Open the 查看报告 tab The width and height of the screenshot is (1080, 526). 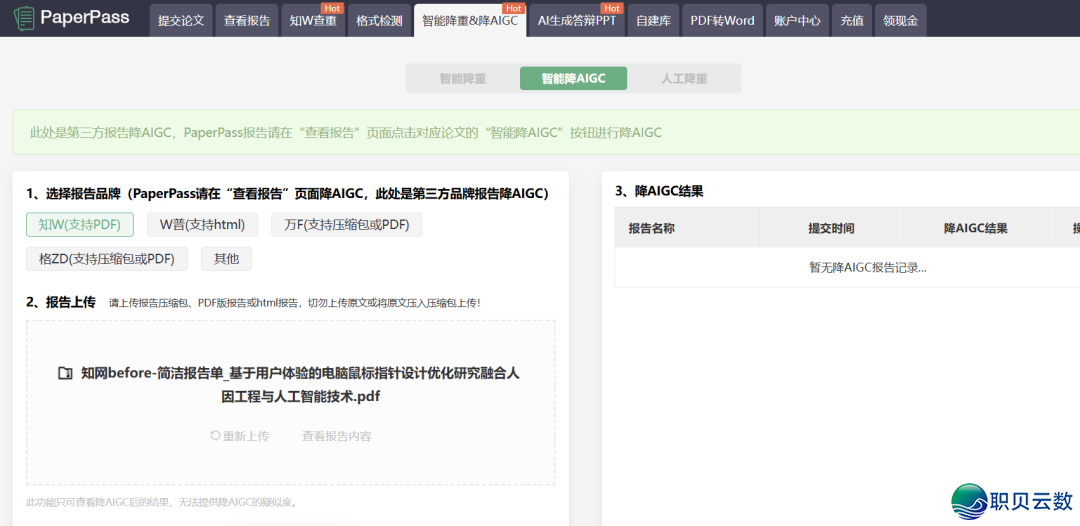[x=247, y=21]
